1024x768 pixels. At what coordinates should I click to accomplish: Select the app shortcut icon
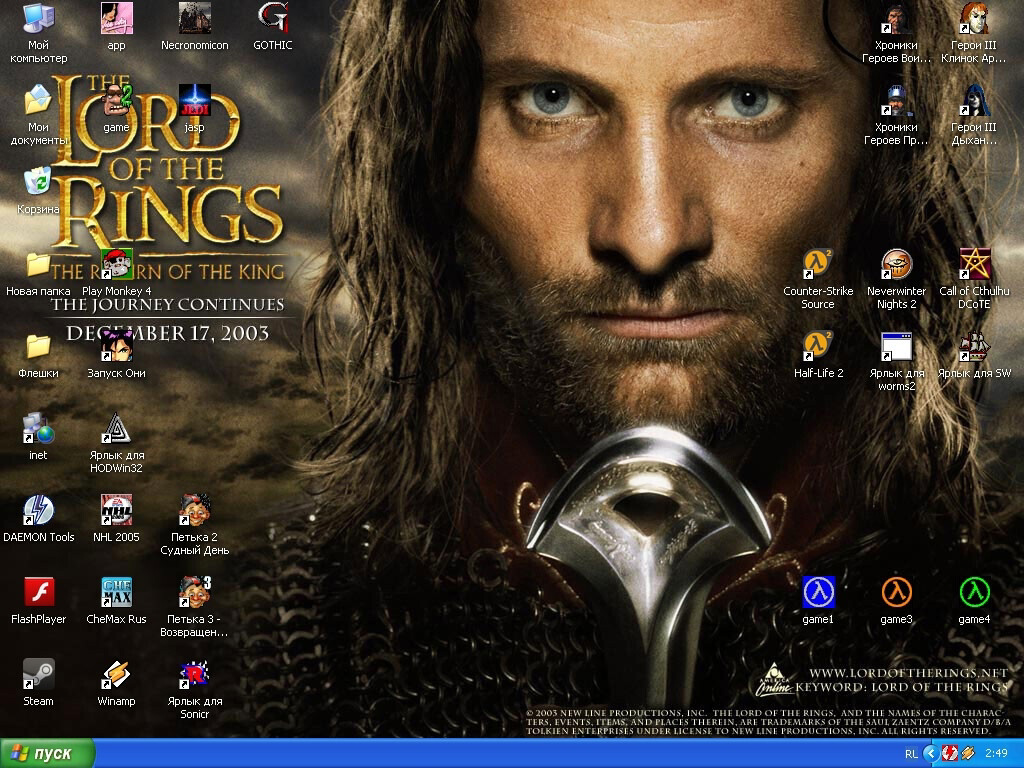point(116,18)
